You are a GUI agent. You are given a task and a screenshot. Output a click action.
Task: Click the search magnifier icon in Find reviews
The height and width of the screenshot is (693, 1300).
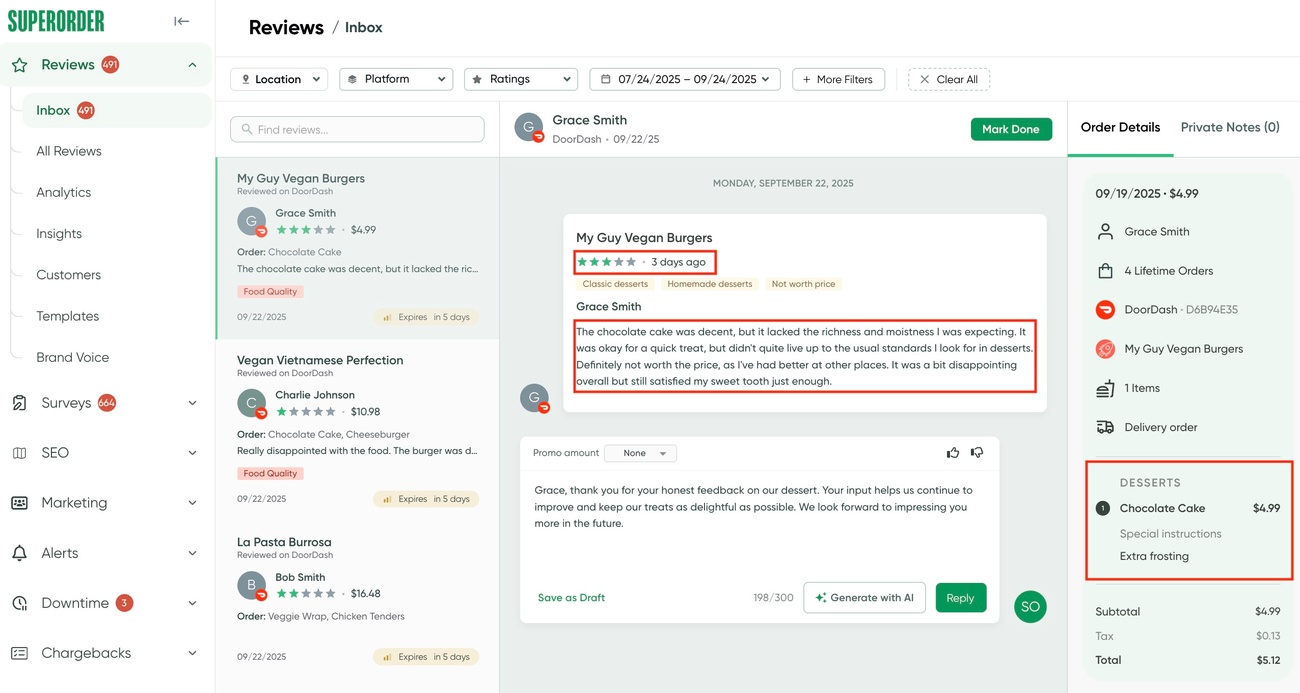click(x=247, y=129)
